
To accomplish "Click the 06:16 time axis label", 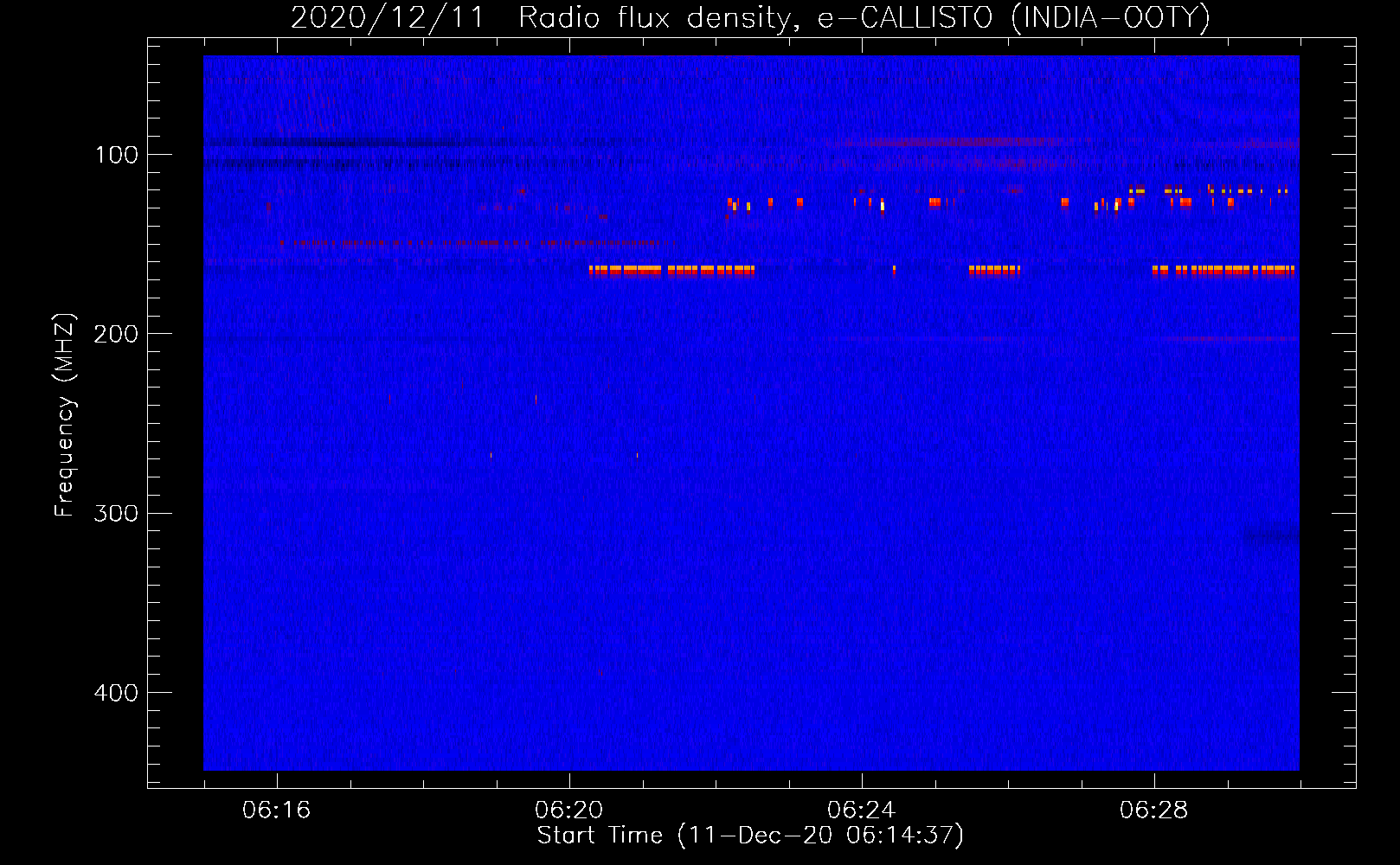I will click(x=276, y=811).
